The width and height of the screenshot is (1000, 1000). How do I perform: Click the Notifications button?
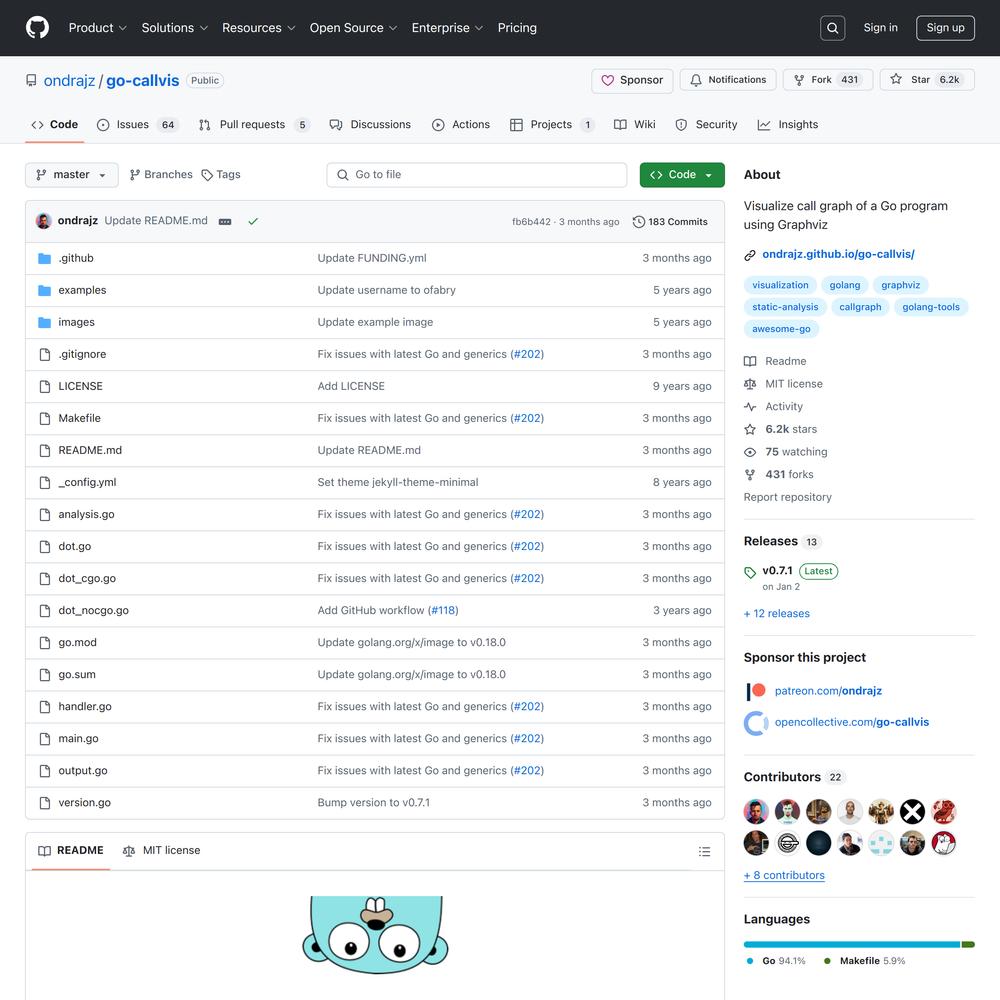(x=728, y=80)
